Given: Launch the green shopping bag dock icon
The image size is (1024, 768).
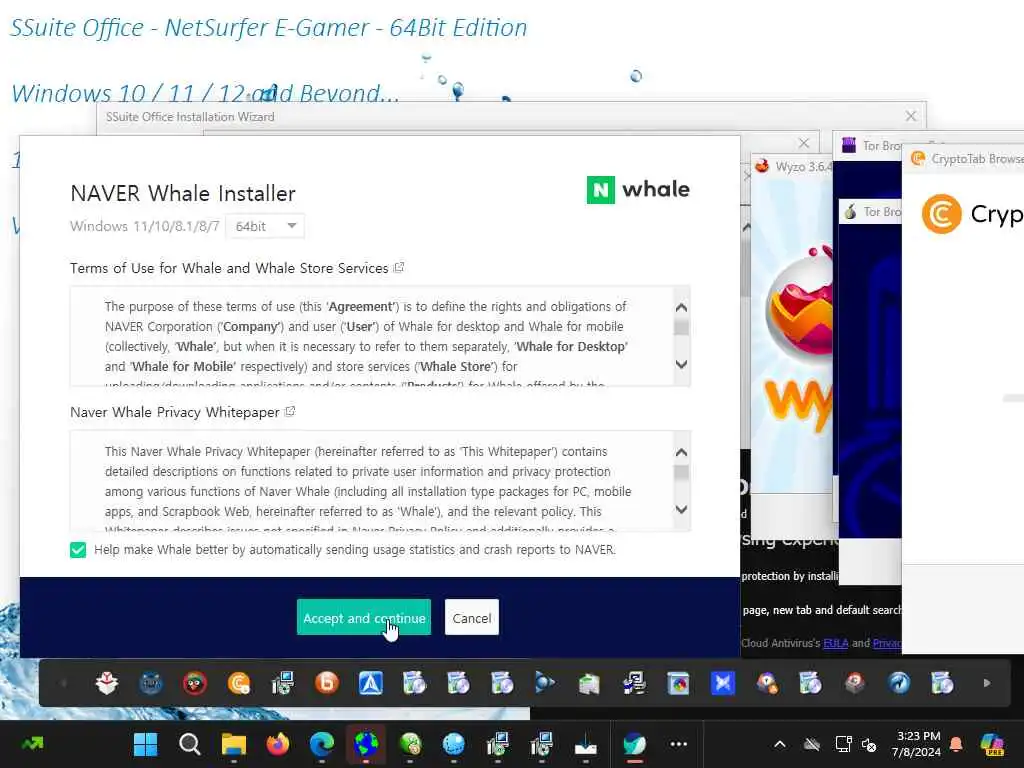Looking at the screenshot, I should 588,683.
